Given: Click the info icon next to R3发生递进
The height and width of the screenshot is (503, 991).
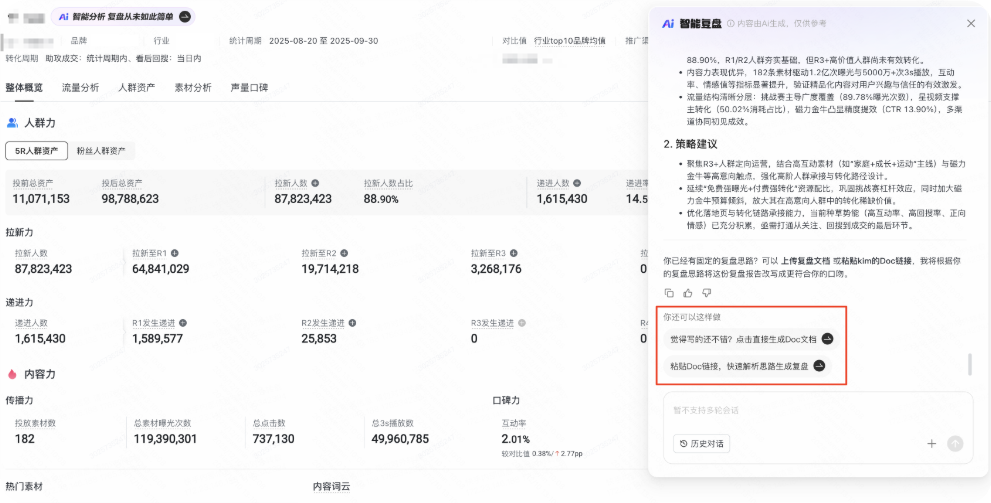Looking at the screenshot, I should point(521,323).
